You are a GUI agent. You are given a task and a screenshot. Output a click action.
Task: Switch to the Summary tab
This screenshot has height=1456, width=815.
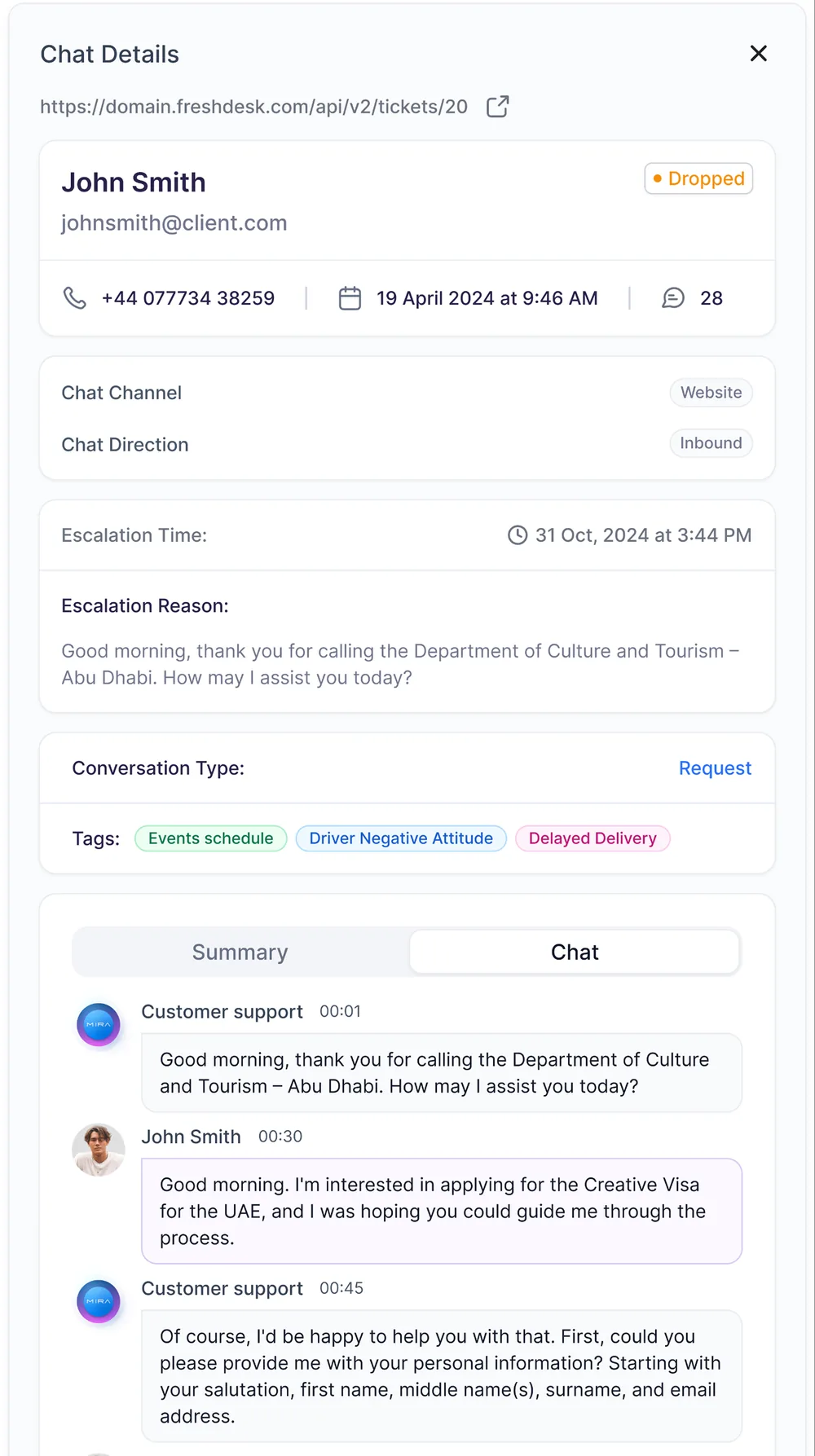[x=240, y=952]
